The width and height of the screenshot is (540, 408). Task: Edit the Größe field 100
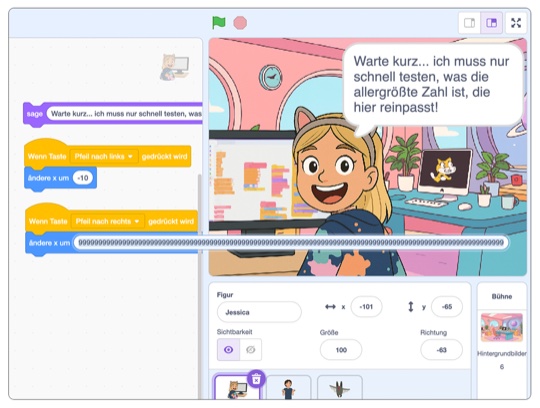click(341, 350)
